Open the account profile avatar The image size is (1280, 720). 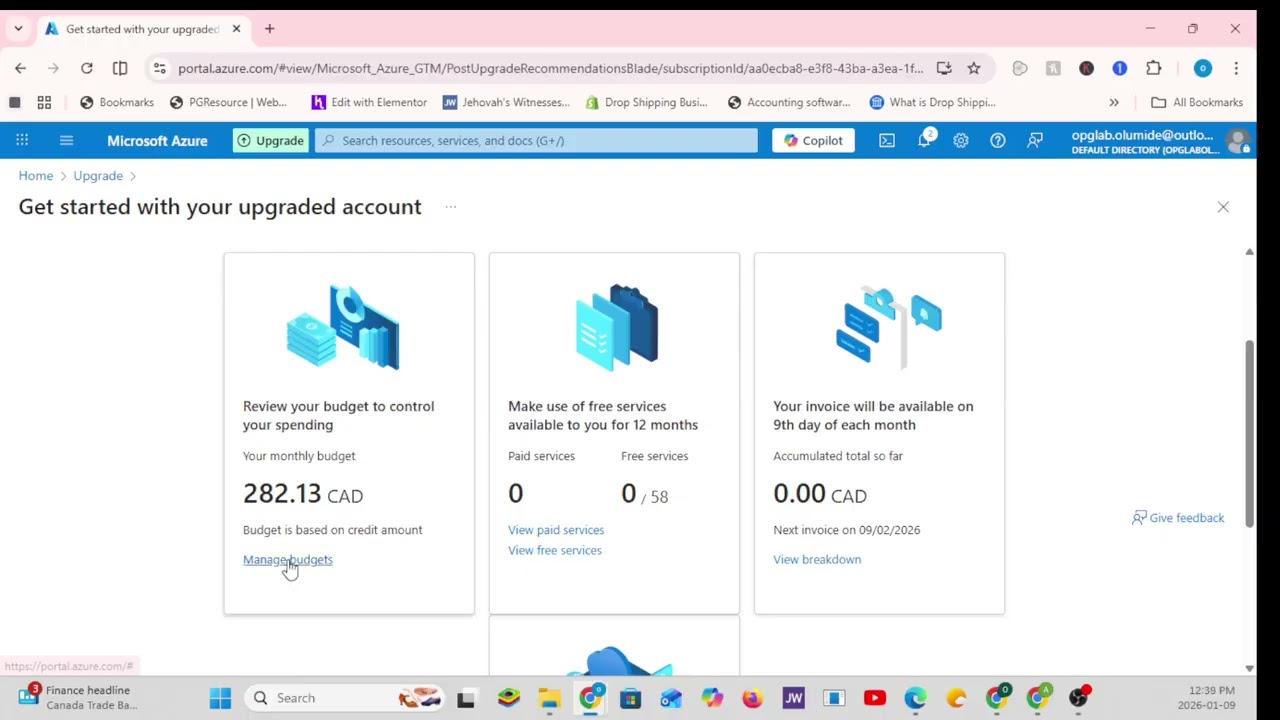(x=1239, y=141)
